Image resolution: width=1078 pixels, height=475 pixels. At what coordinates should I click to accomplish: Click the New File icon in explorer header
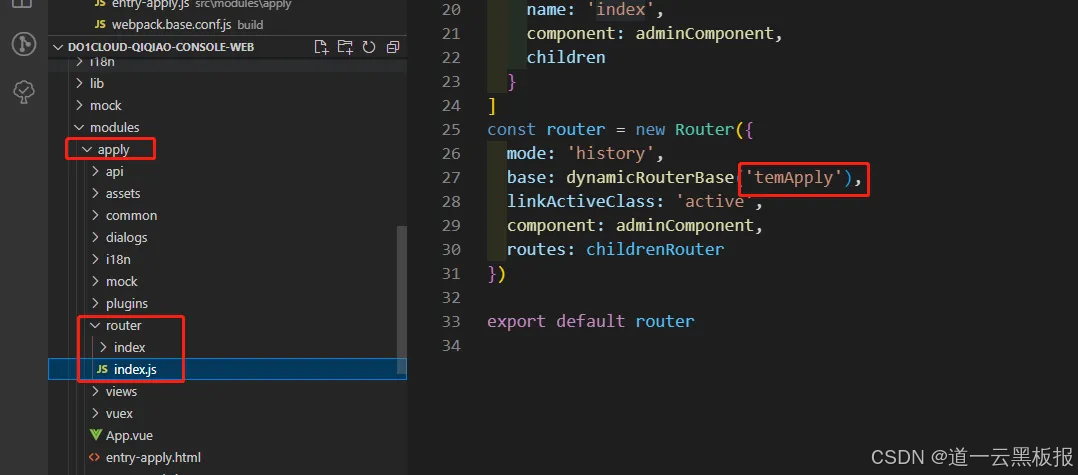[x=321, y=47]
